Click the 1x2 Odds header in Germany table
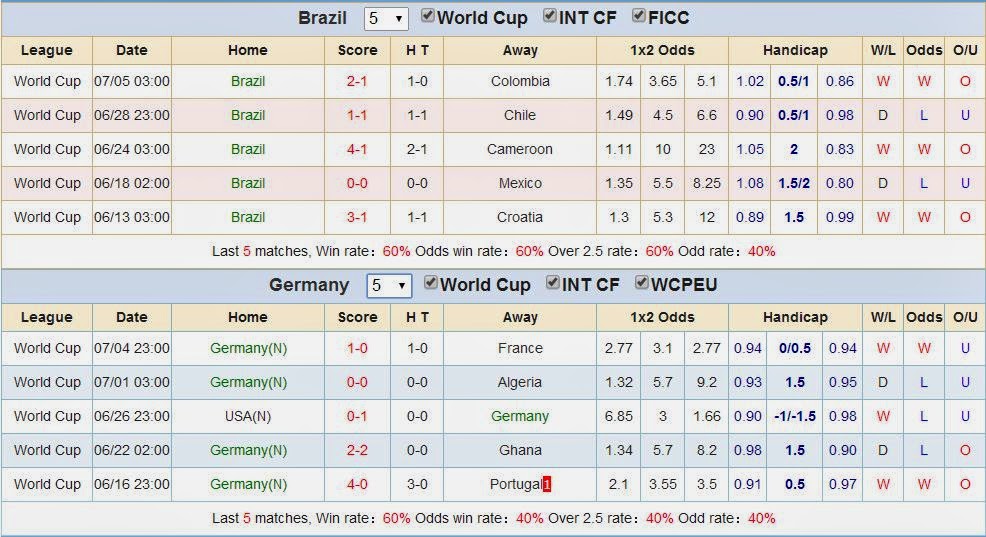Viewport: 986px width, 537px height. click(662, 317)
